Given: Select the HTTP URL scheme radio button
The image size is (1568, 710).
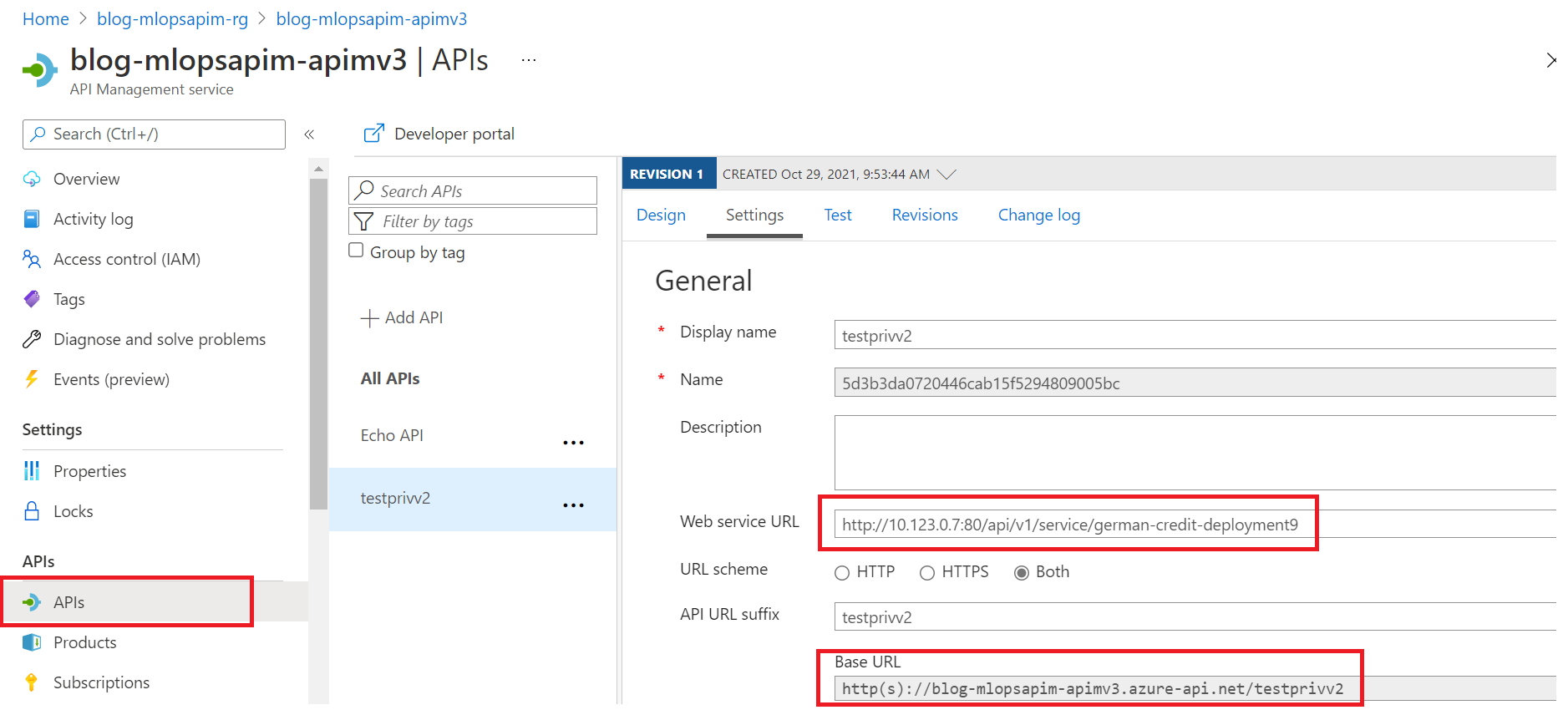Looking at the screenshot, I should [x=842, y=572].
